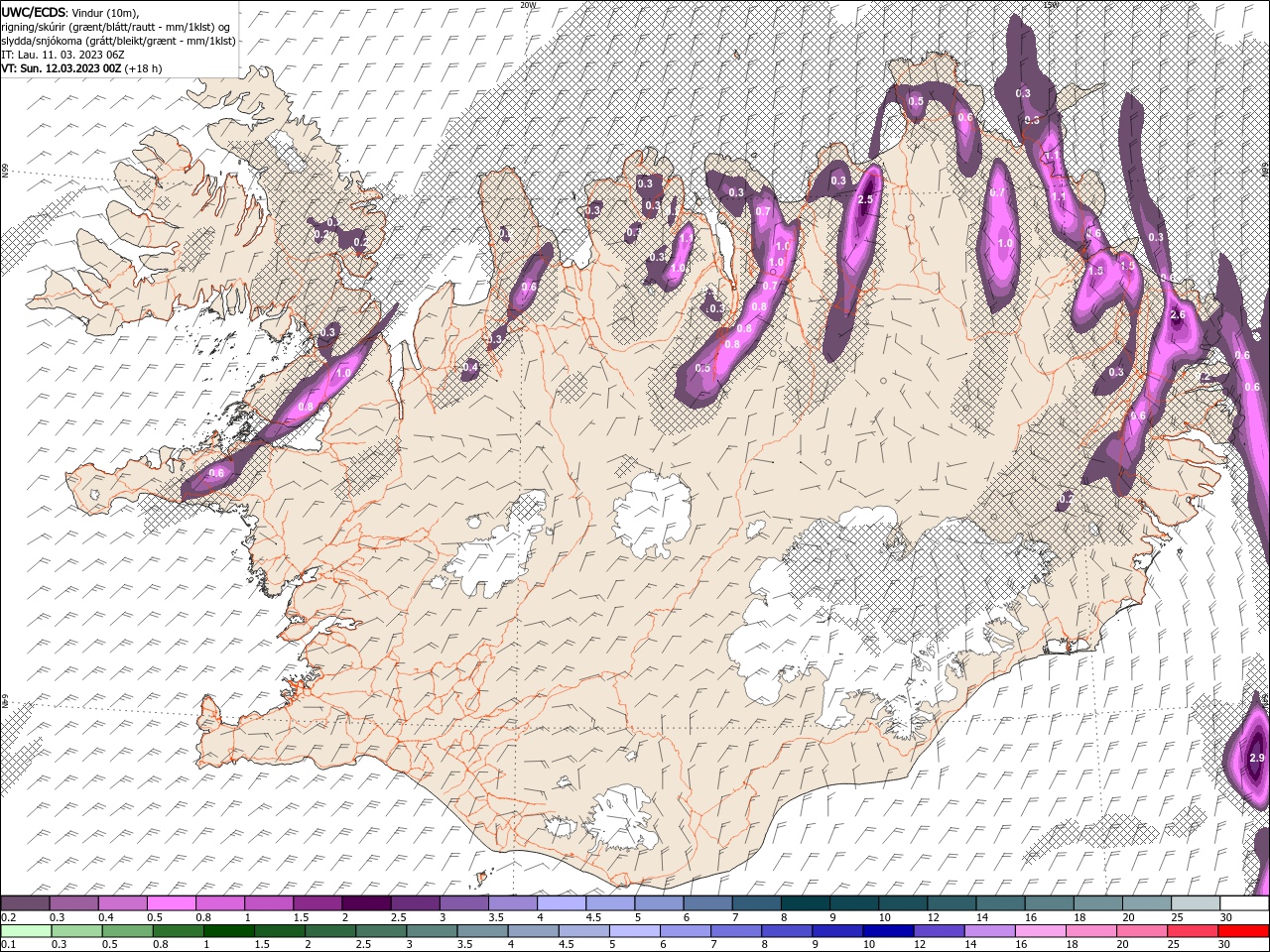
Task: Select the upper legend swatch starting at 1.5
Action: 317,903
